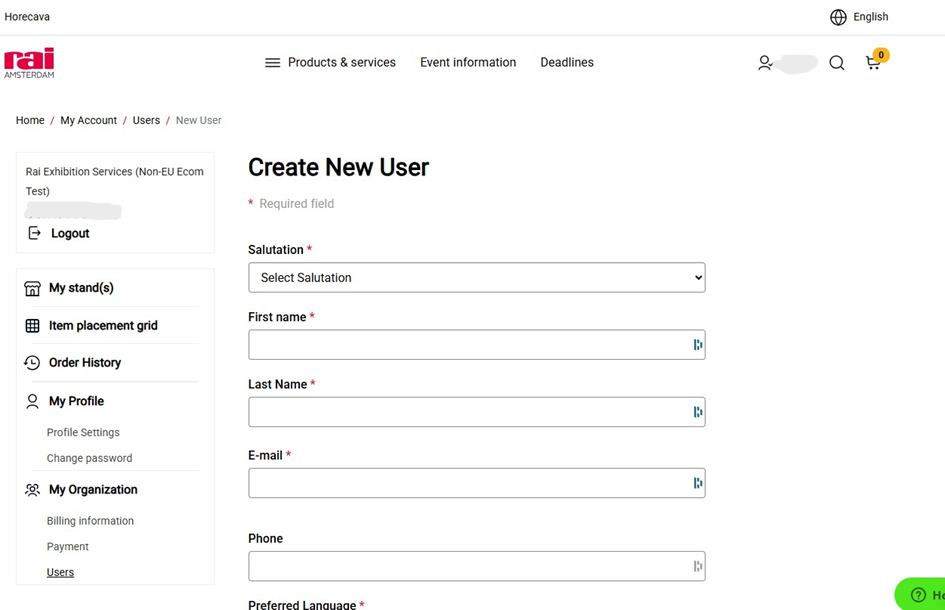Go to My stand(s) in sidebar

81,288
